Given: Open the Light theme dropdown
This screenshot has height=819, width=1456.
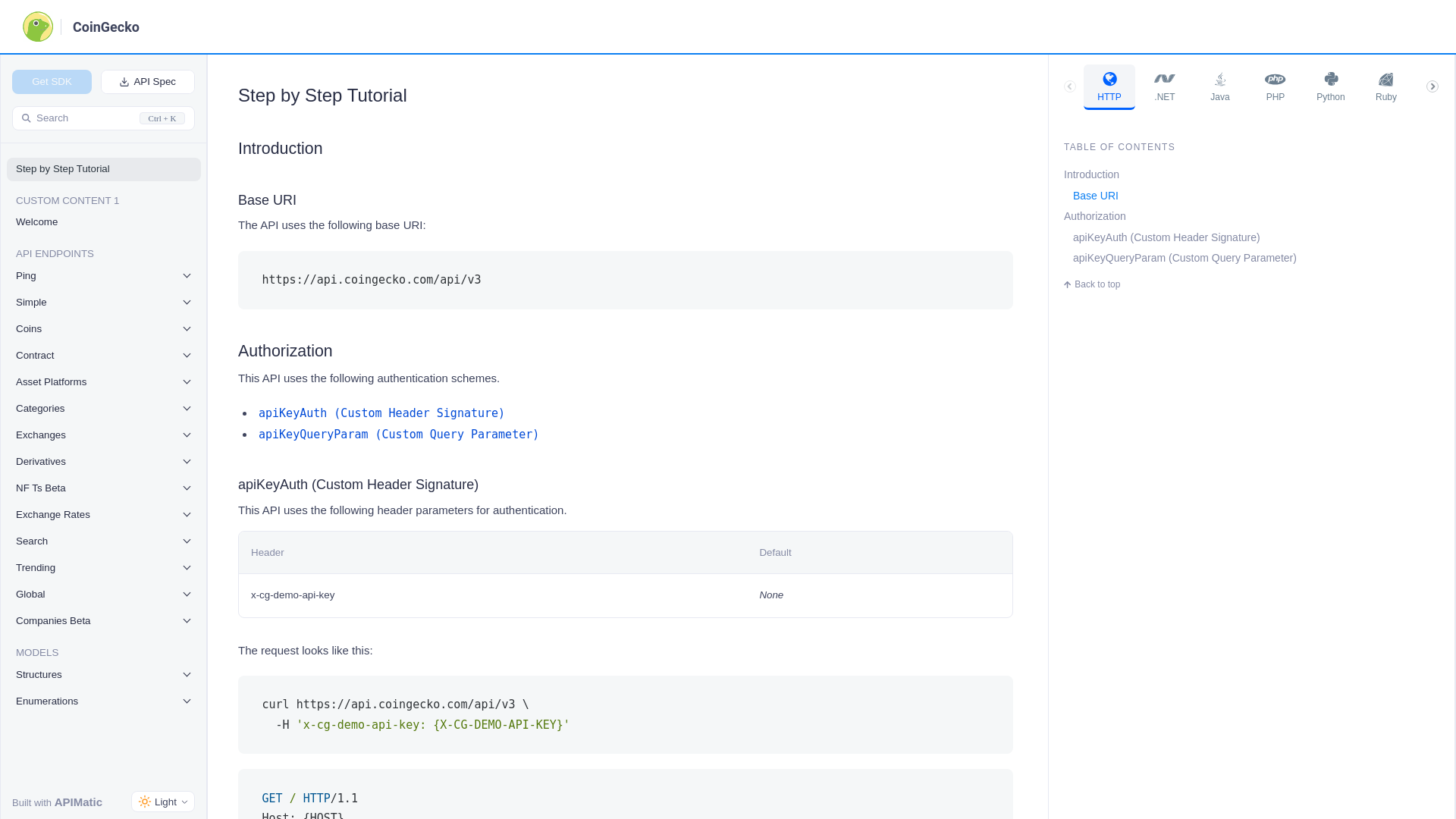Looking at the screenshot, I should (x=163, y=802).
